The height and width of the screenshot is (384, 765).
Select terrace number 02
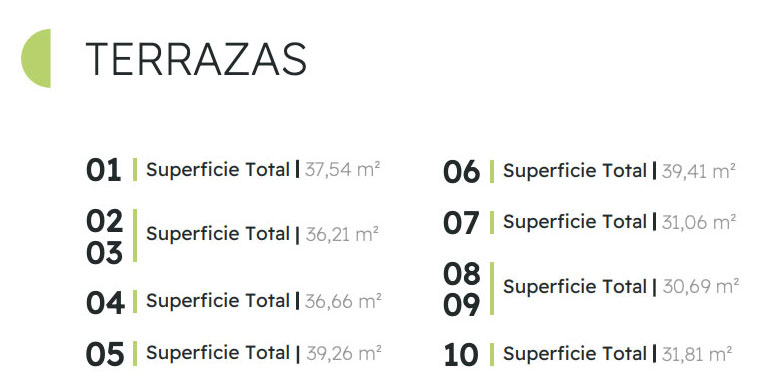click(104, 221)
